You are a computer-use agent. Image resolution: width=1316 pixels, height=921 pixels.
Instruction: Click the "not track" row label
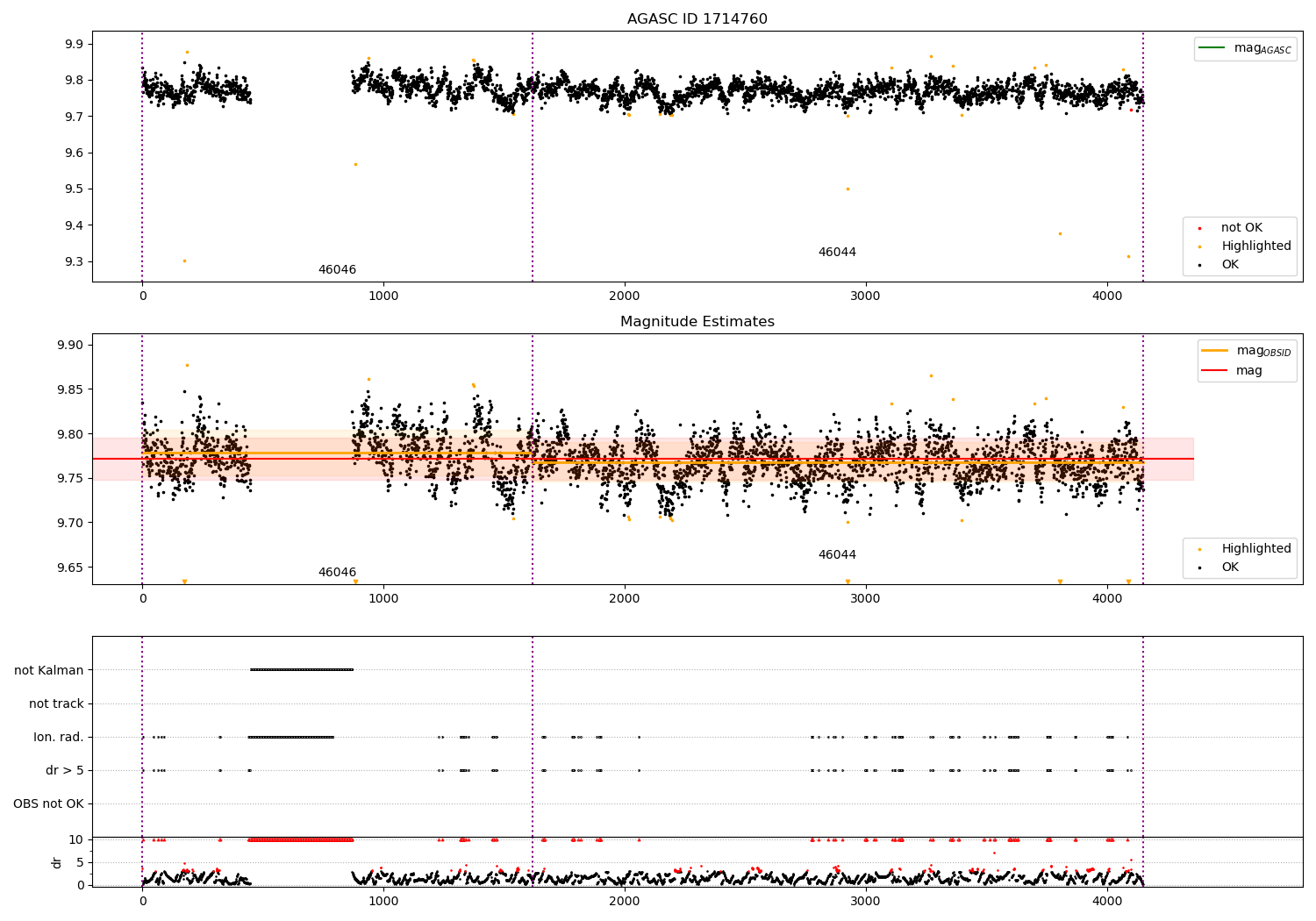56,703
